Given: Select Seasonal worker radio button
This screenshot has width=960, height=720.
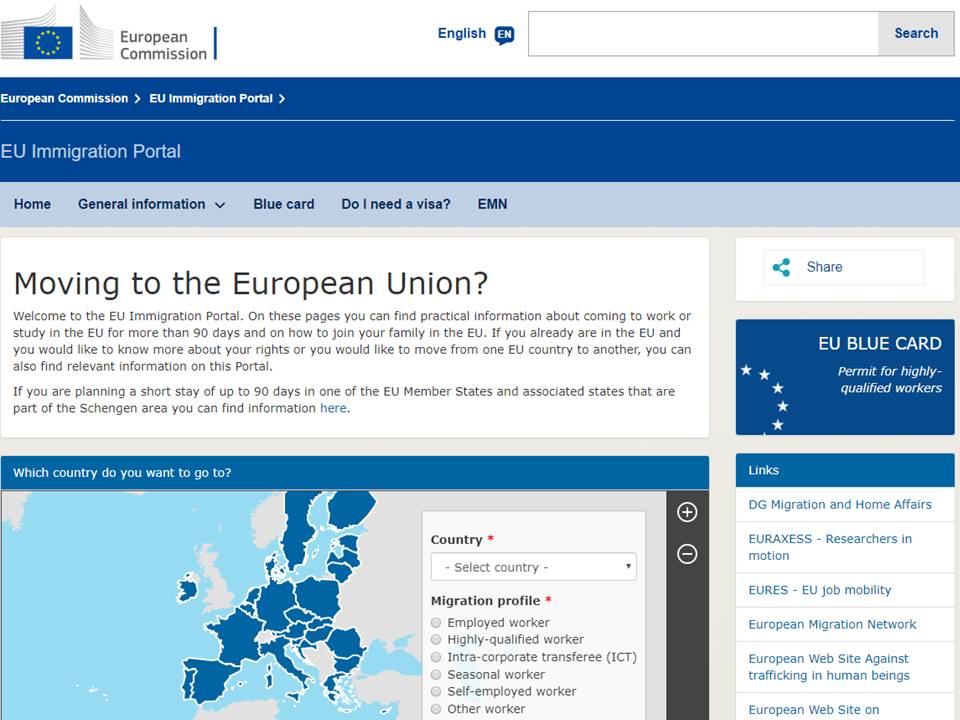Looking at the screenshot, I should coord(436,674).
